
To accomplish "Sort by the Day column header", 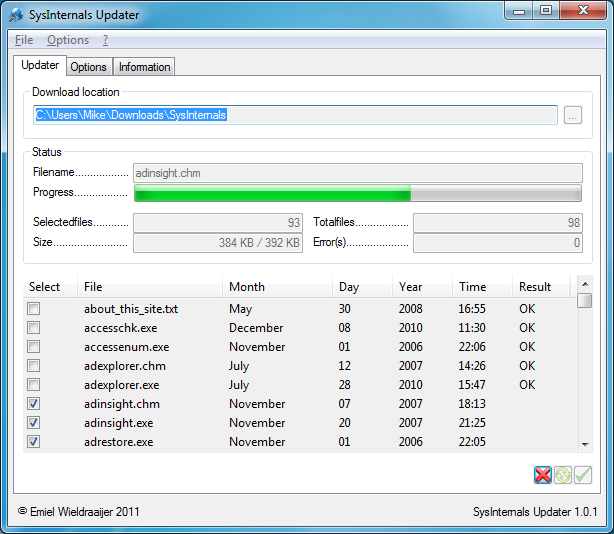I will pyautogui.click(x=362, y=287).
